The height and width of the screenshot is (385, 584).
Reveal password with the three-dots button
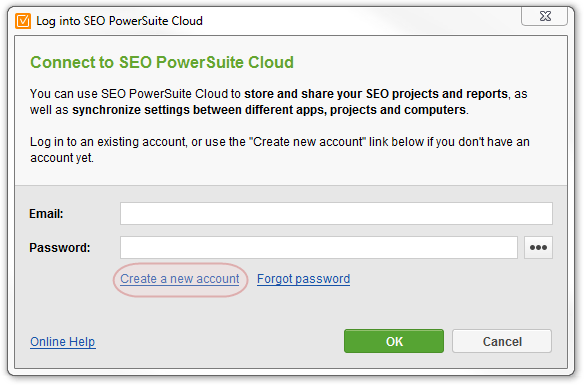[x=538, y=247]
